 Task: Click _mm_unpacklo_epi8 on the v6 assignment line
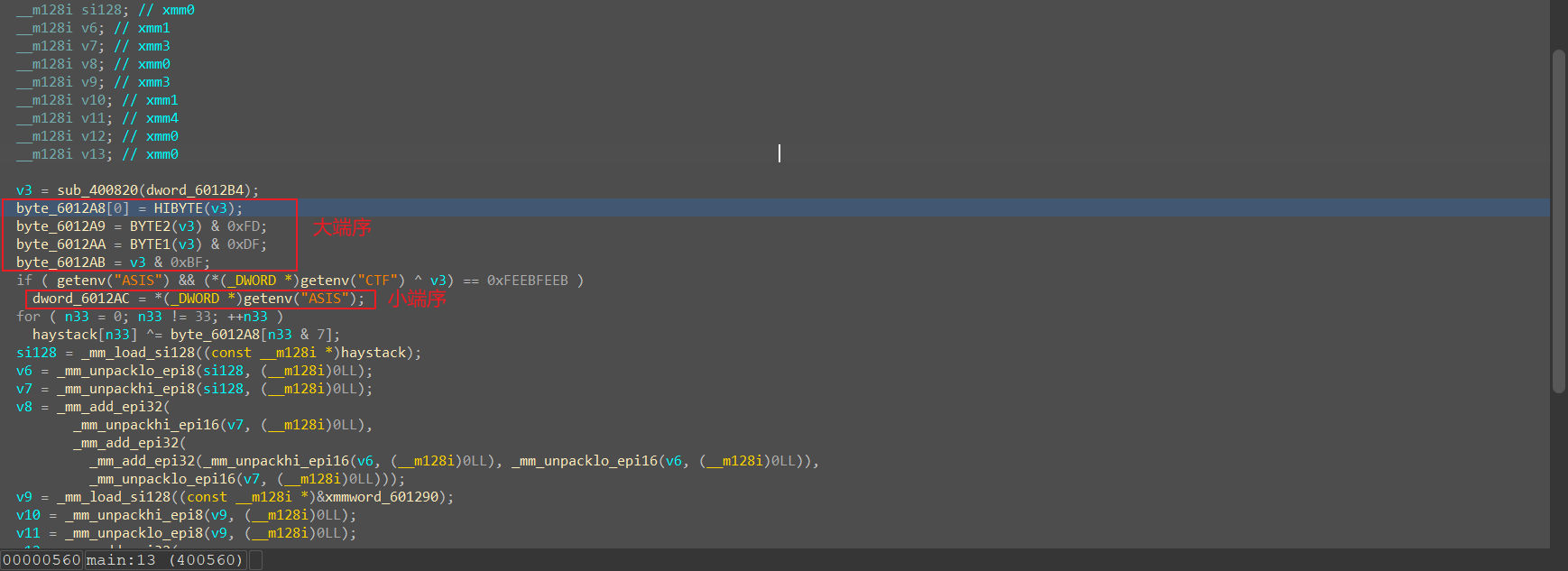[x=125, y=371]
